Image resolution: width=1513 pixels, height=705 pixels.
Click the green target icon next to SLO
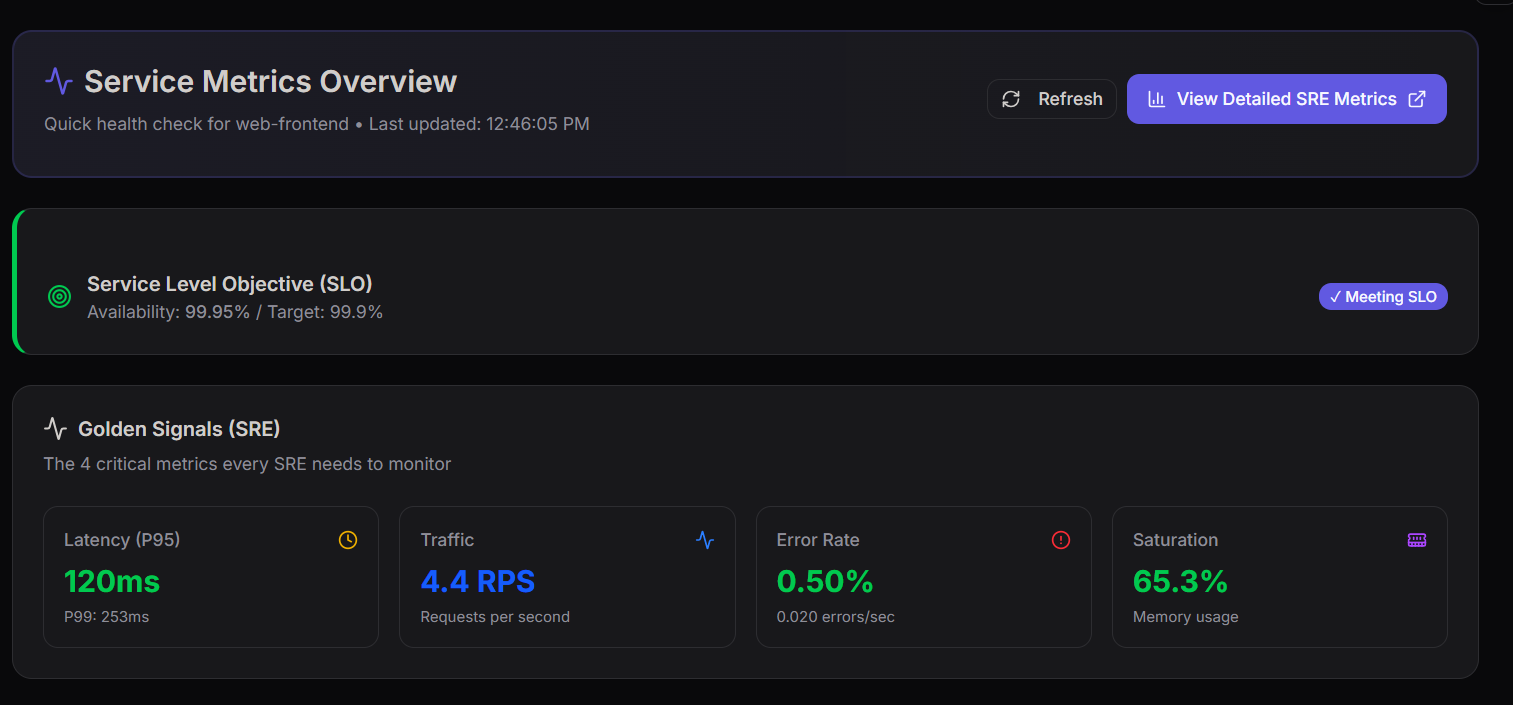pos(60,297)
